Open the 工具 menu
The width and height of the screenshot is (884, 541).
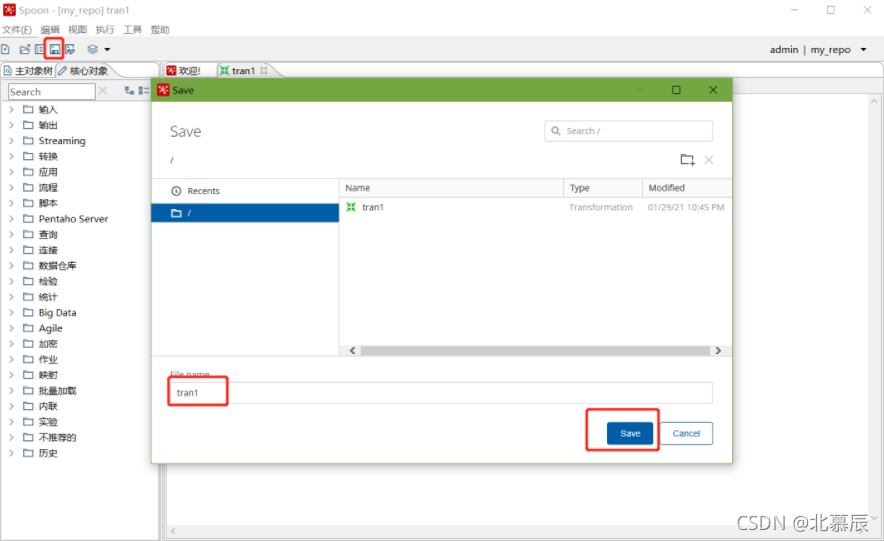(132, 29)
